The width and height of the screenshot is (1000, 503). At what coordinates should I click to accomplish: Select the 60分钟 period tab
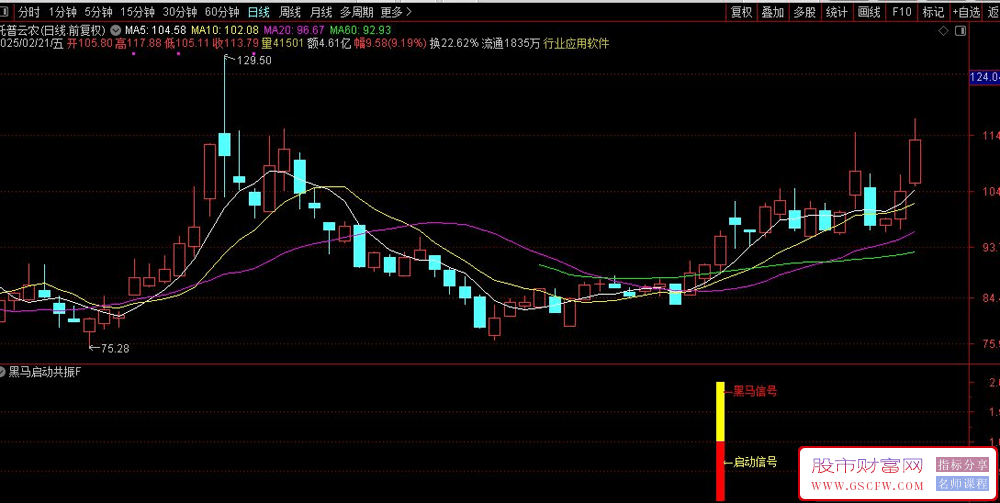[x=222, y=11]
